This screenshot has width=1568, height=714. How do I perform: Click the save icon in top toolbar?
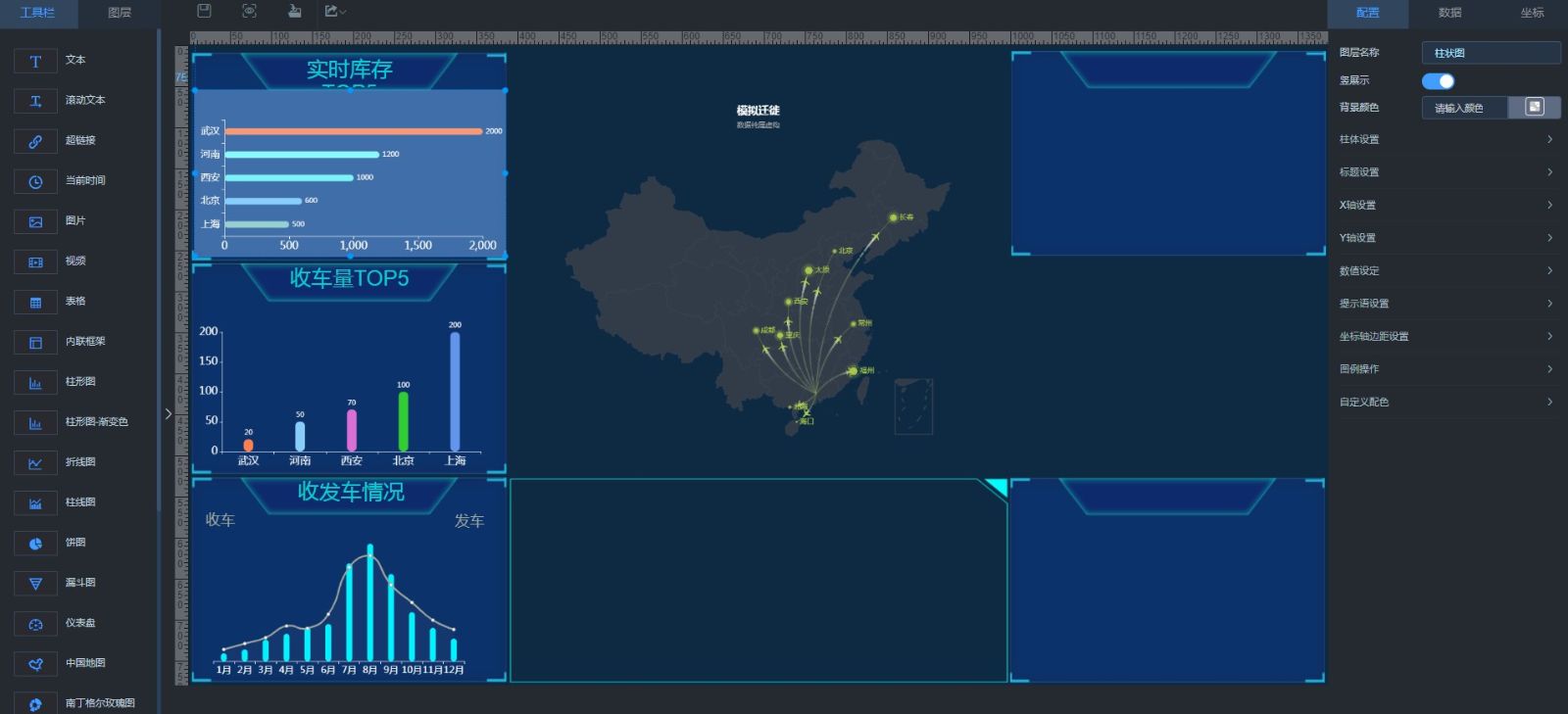point(204,11)
